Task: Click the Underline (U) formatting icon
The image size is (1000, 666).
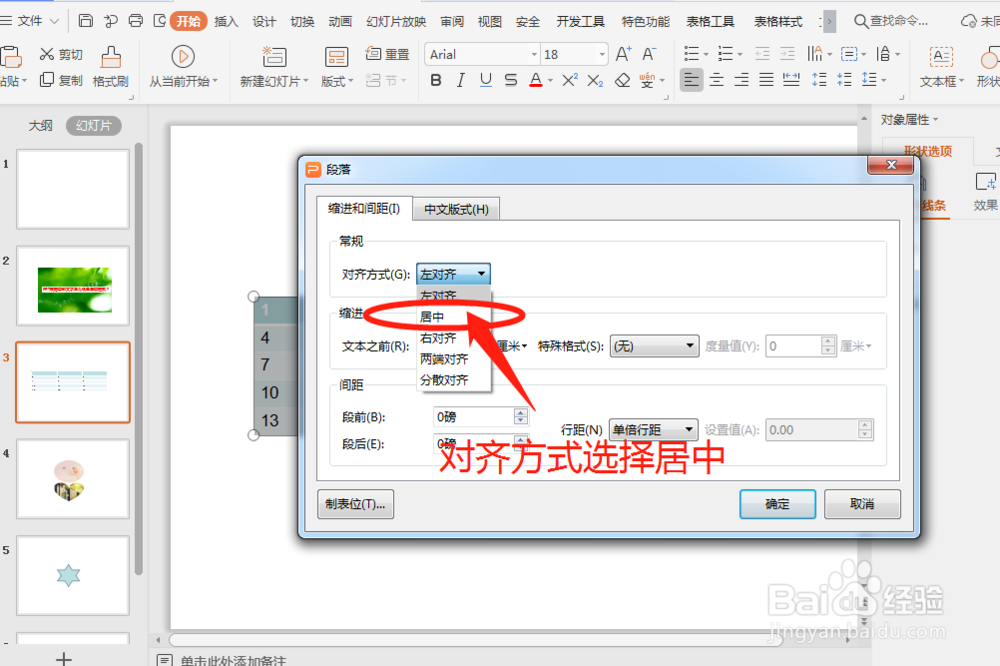Action: (485, 80)
